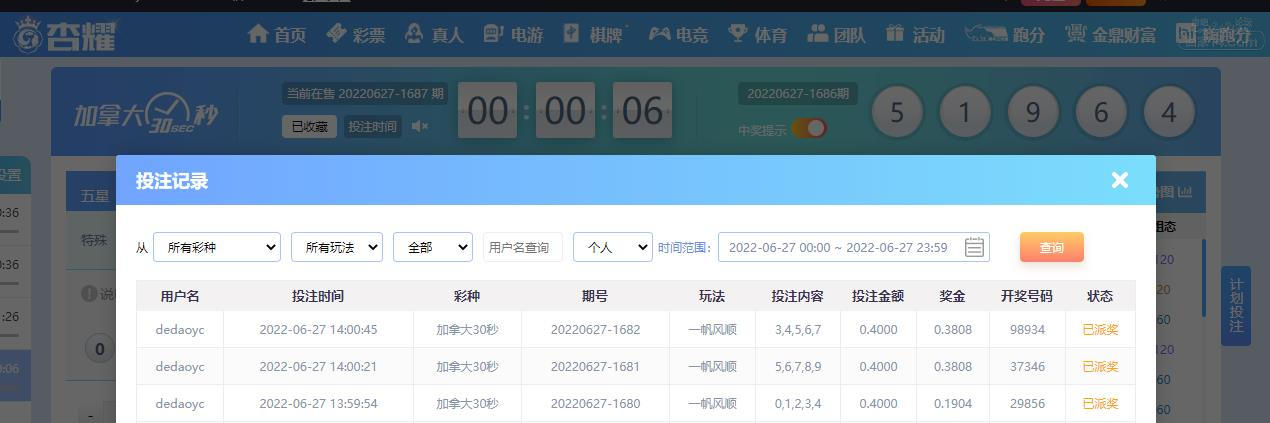Open the calendar icon in time range
This screenshot has height=423, width=1270.
974,247
